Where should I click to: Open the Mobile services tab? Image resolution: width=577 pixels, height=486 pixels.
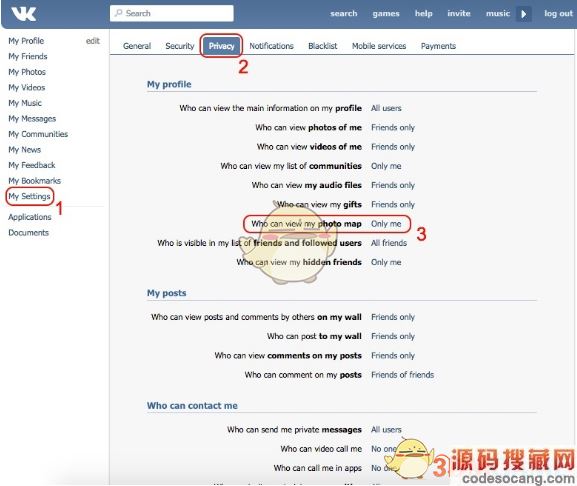(x=379, y=46)
